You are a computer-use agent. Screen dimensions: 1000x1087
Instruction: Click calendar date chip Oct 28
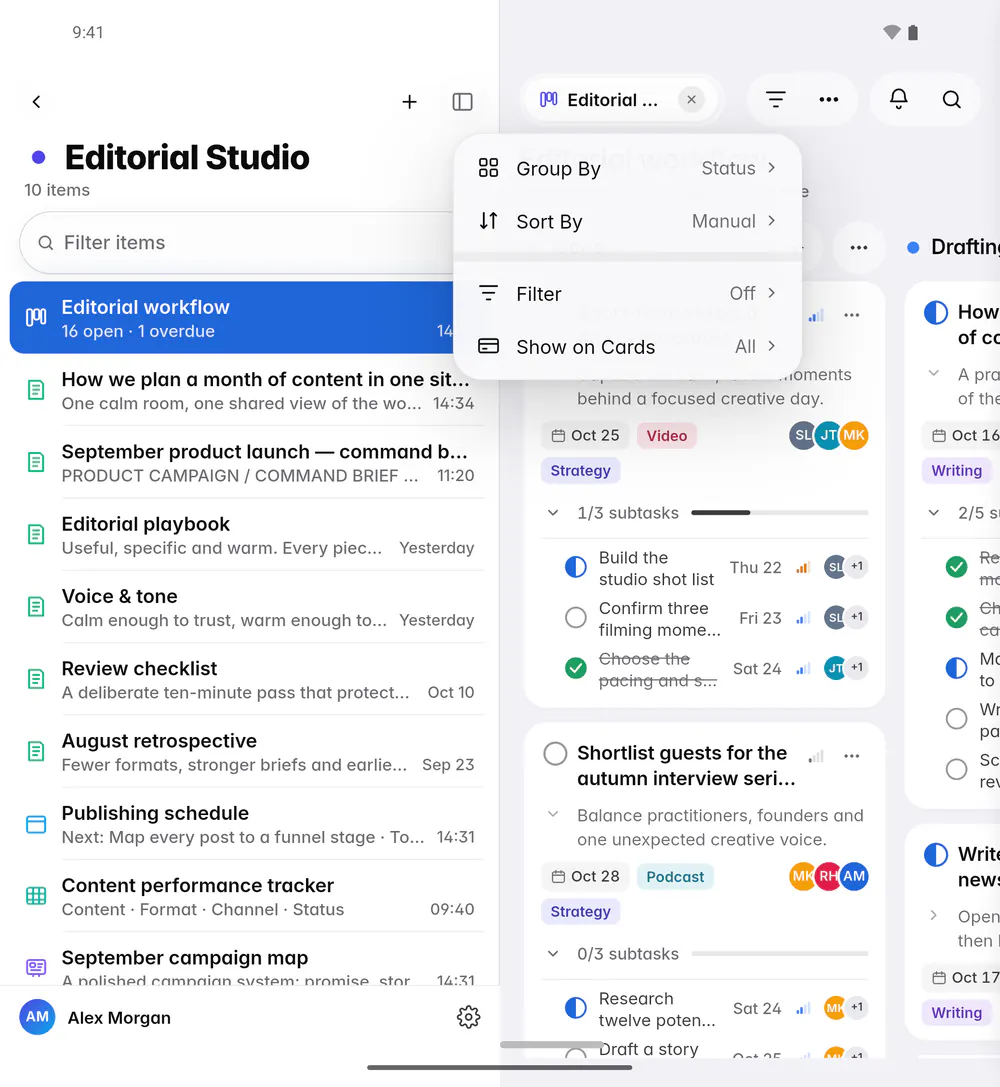click(x=585, y=876)
